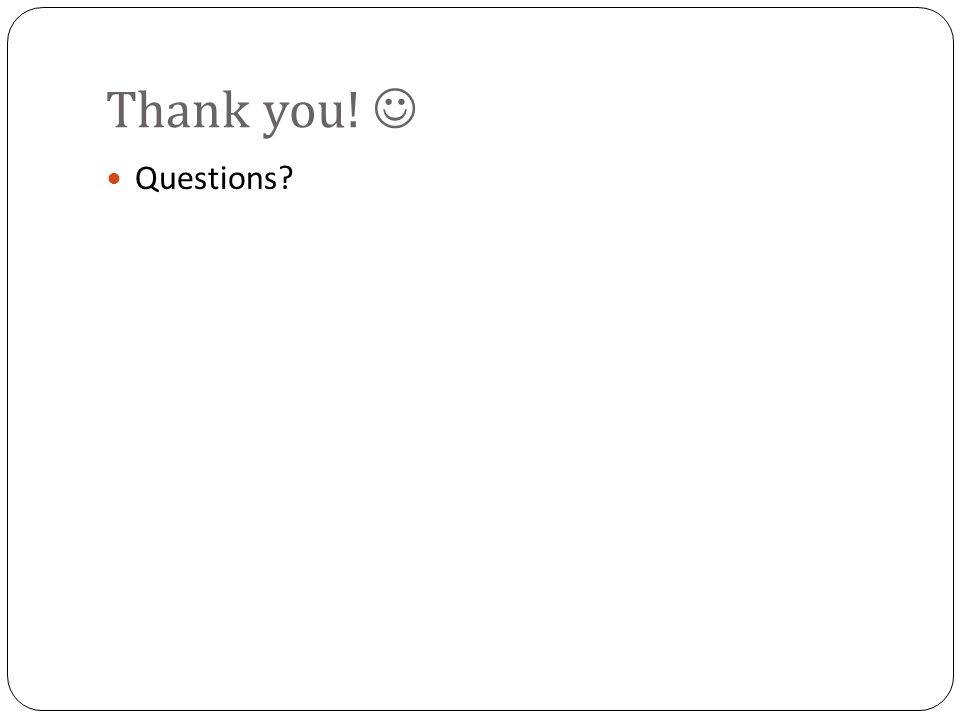Click the word "Thank" in the title
960x720 pixels.
(178, 110)
